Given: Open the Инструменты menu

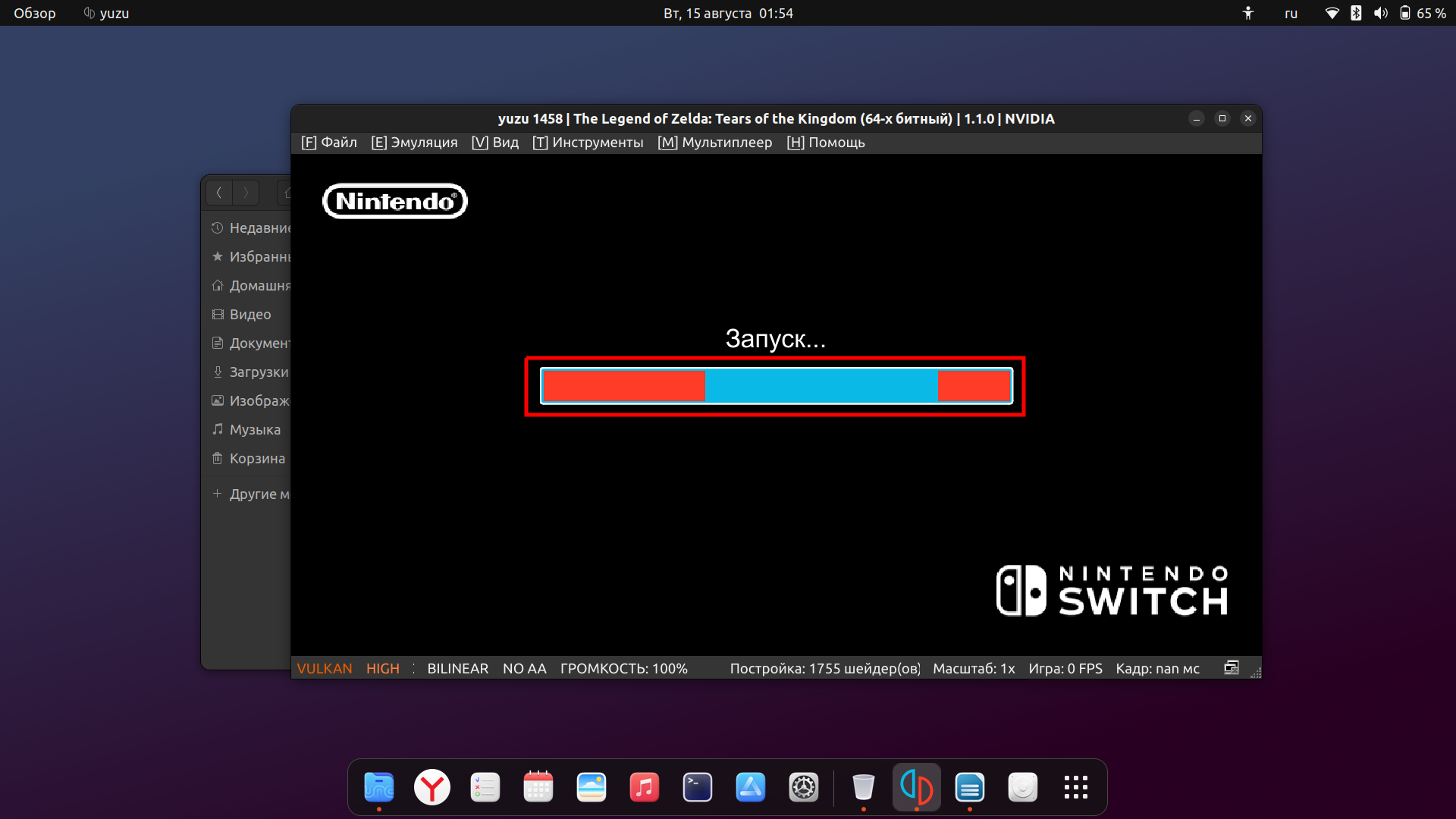Looking at the screenshot, I should [588, 143].
